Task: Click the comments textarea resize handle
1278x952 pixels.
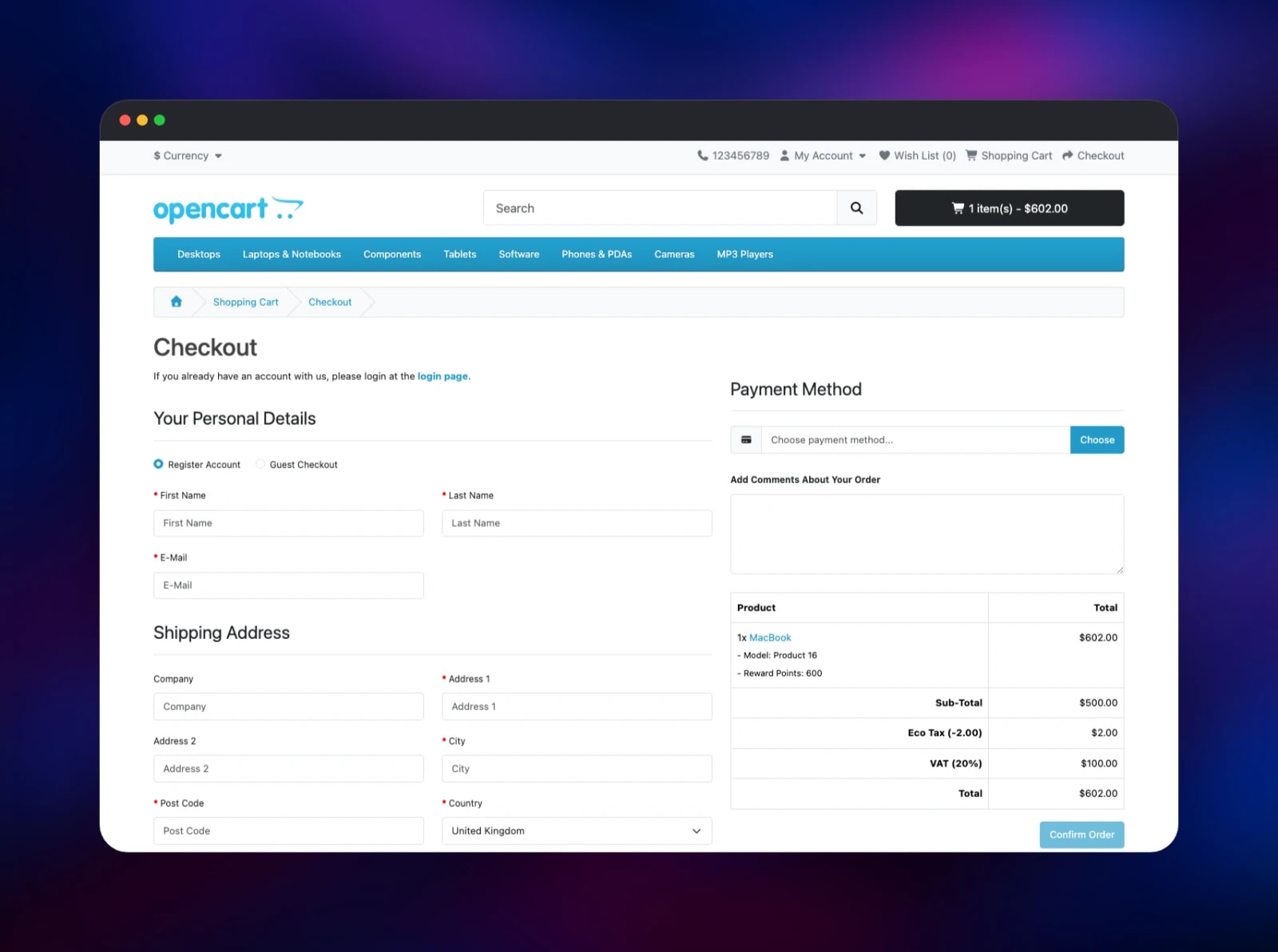Action: coord(1120,569)
